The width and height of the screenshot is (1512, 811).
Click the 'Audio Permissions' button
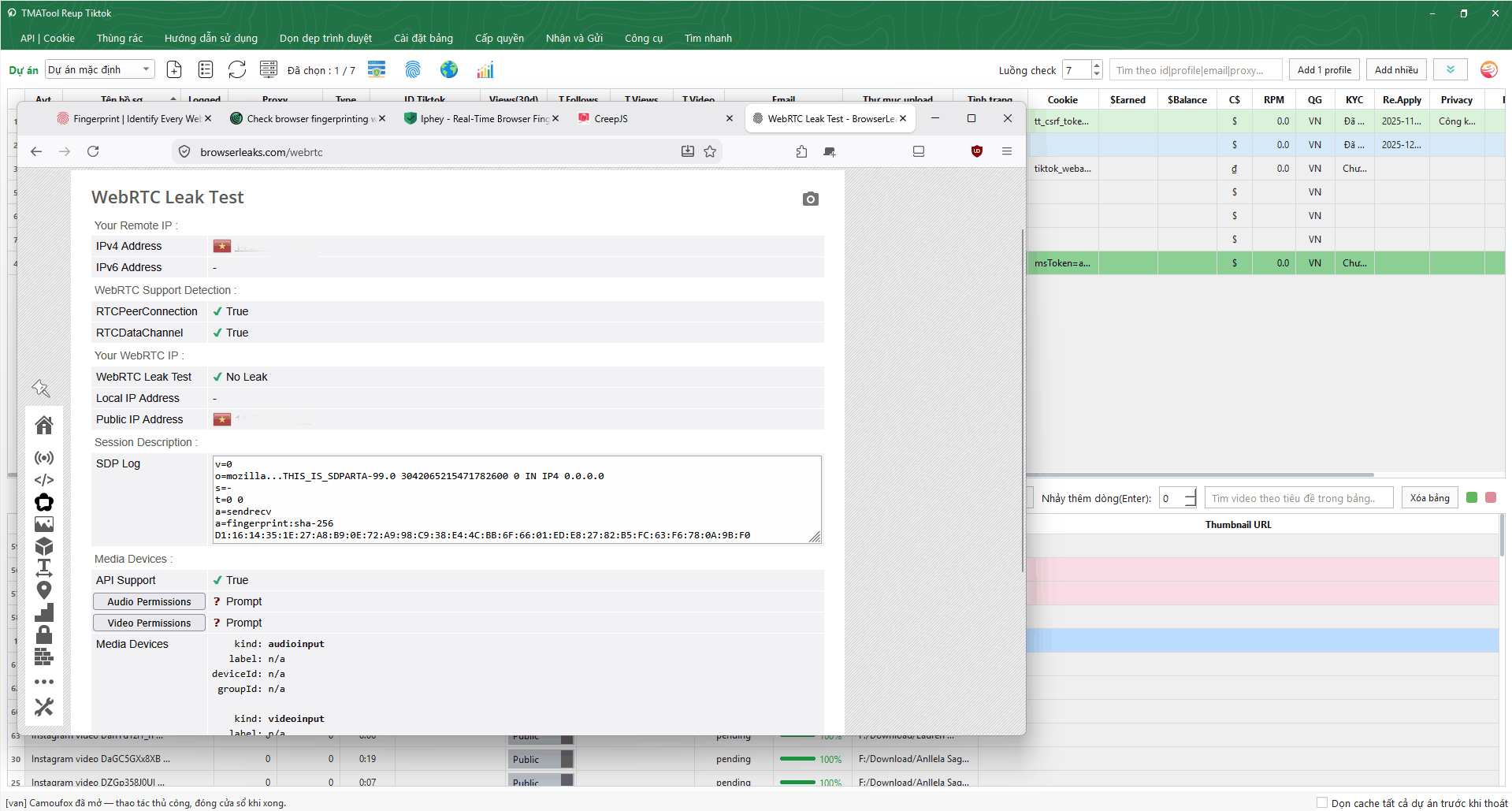point(149,601)
